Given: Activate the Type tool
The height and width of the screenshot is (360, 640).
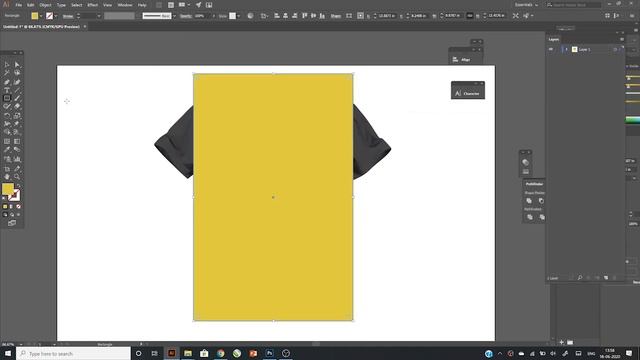Looking at the screenshot, I should point(7,90).
